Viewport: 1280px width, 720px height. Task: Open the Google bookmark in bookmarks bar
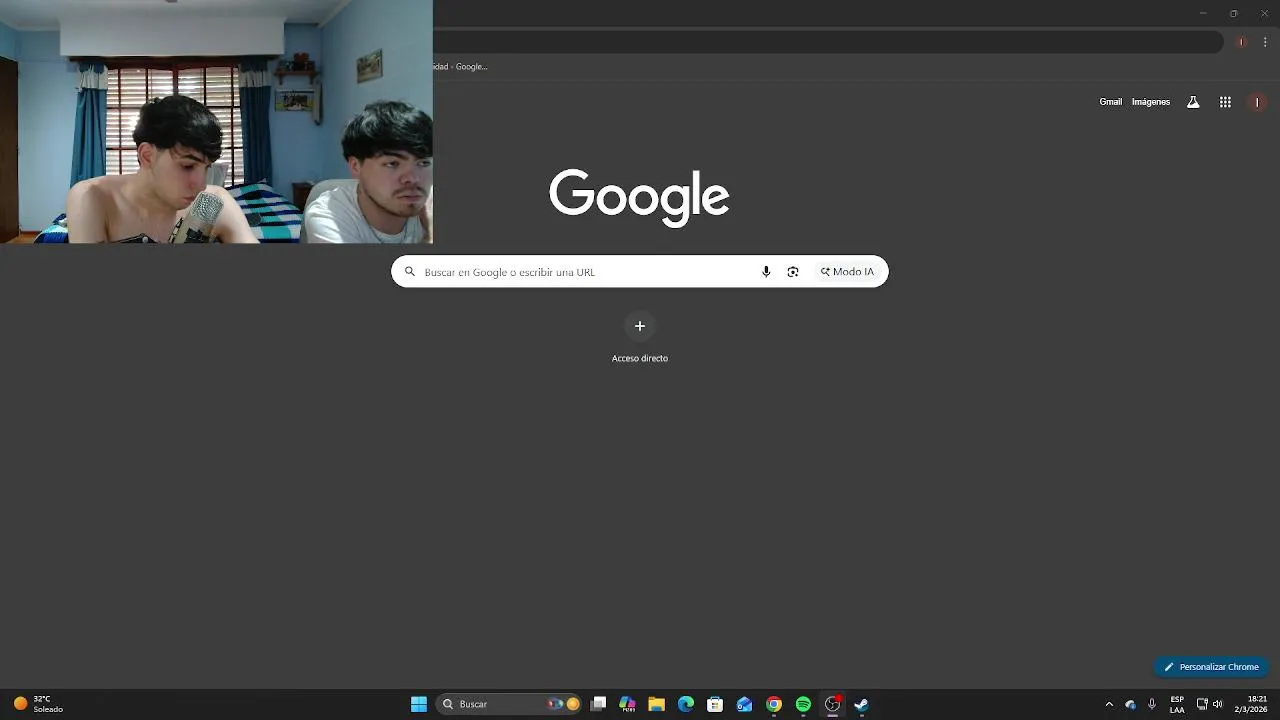pos(461,67)
